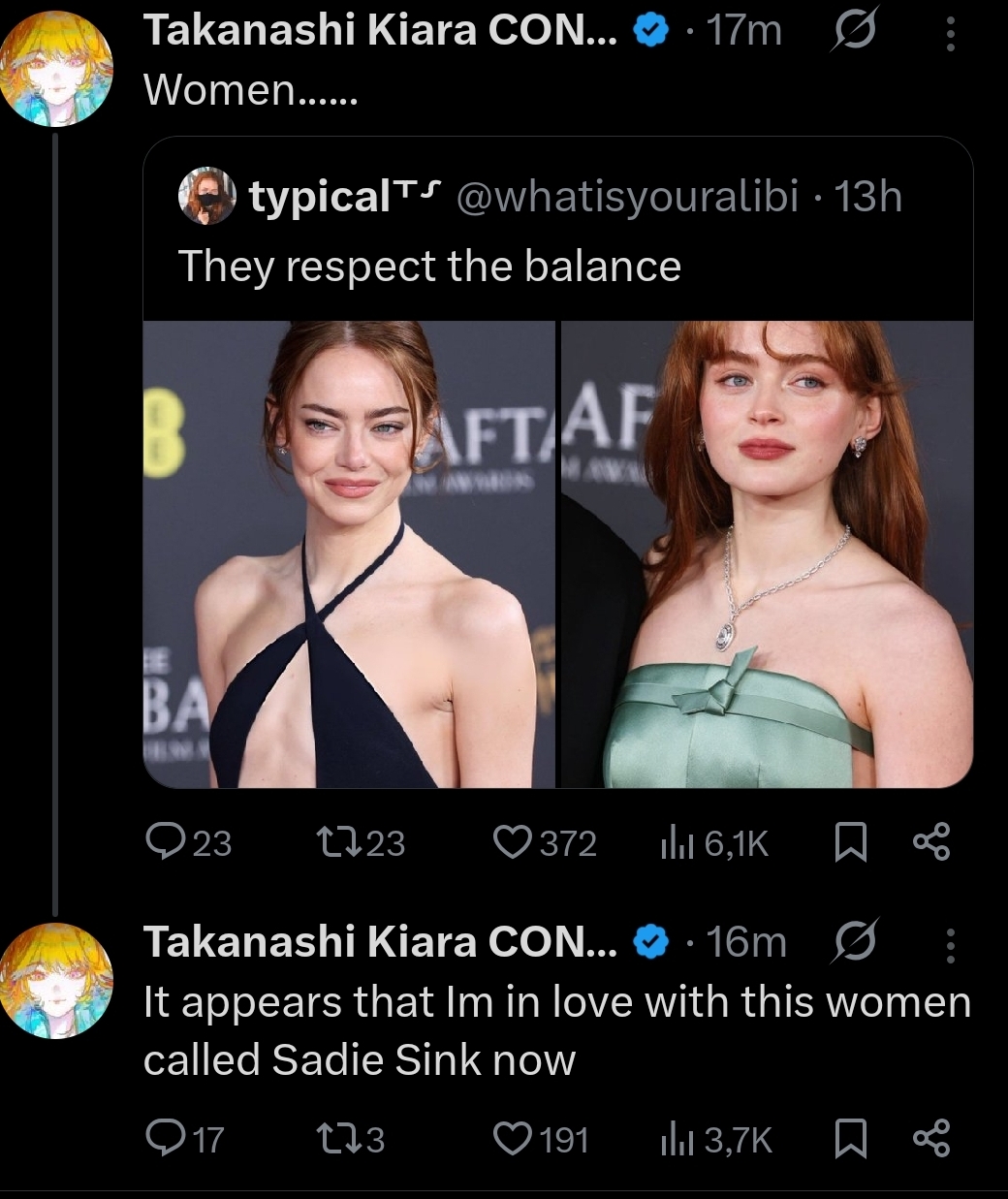Screen dimensions: 1008x1199
Task: Open the left photo with black halter dress
Action: pyautogui.click(x=350, y=554)
